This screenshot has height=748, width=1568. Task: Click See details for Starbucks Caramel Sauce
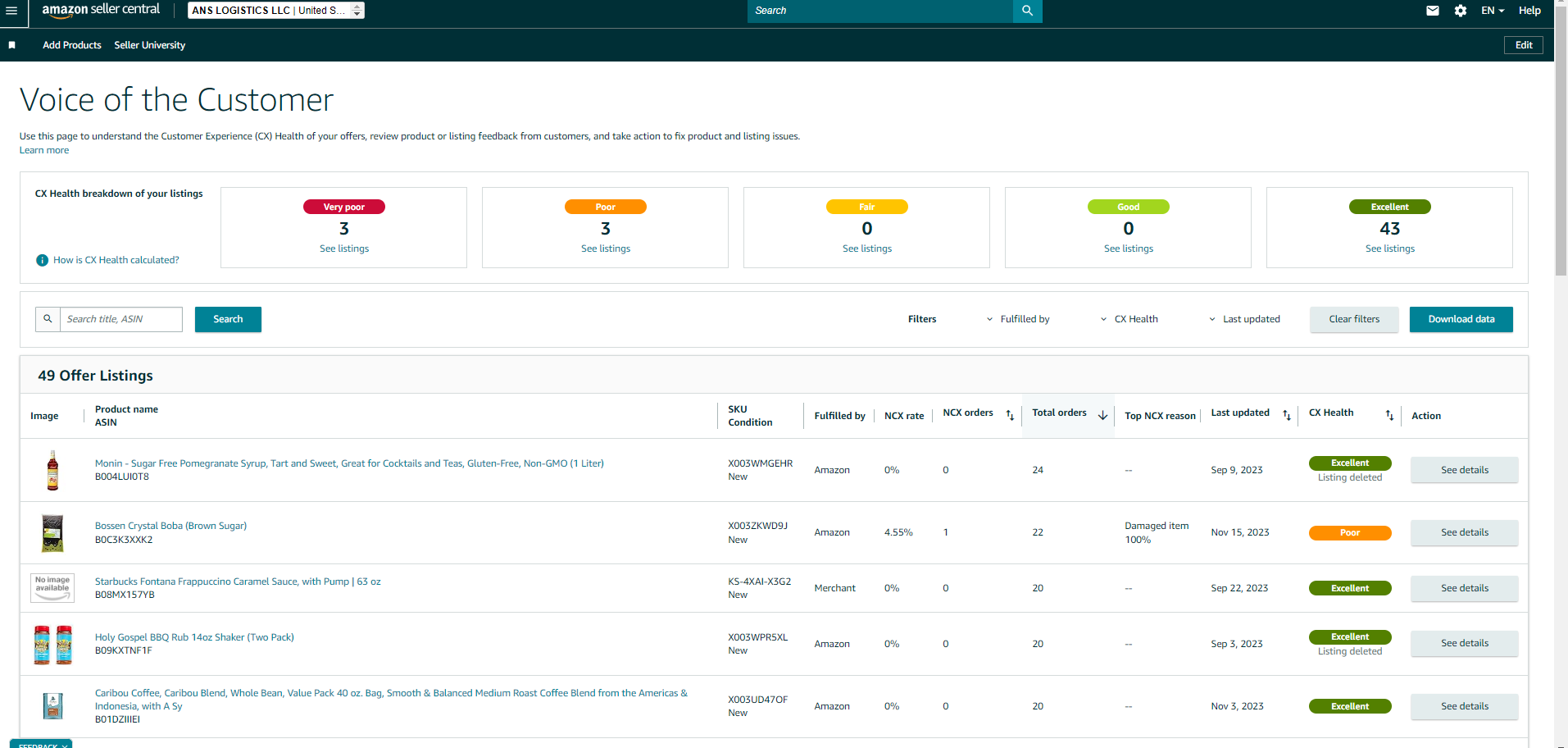pyautogui.click(x=1465, y=588)
